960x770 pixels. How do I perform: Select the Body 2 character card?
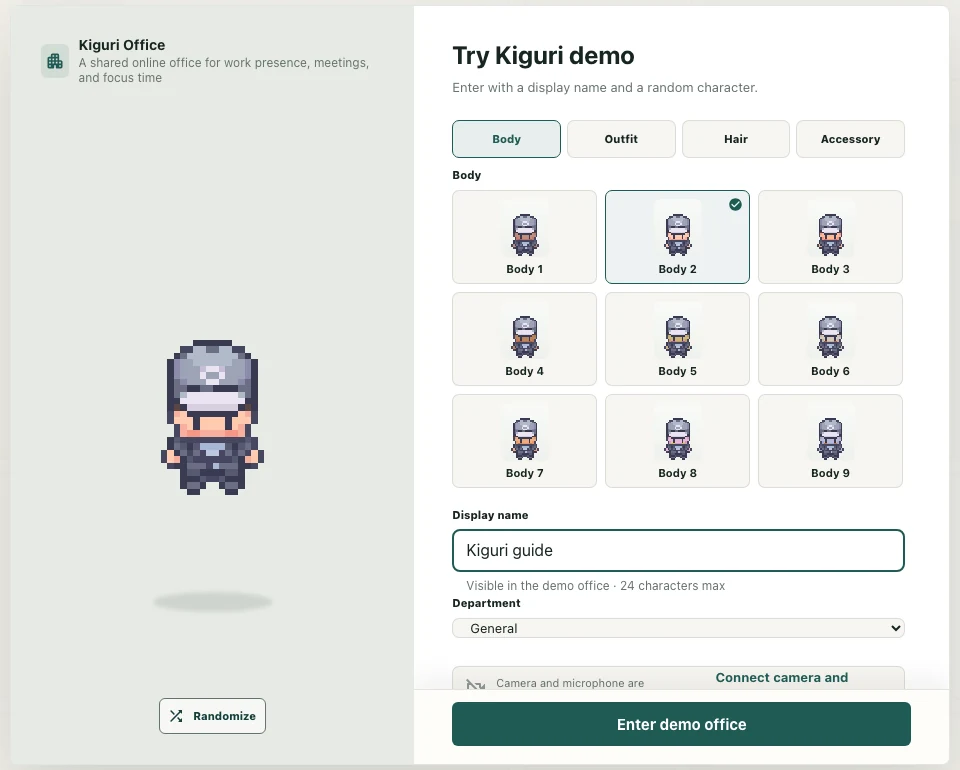(677, 237)
